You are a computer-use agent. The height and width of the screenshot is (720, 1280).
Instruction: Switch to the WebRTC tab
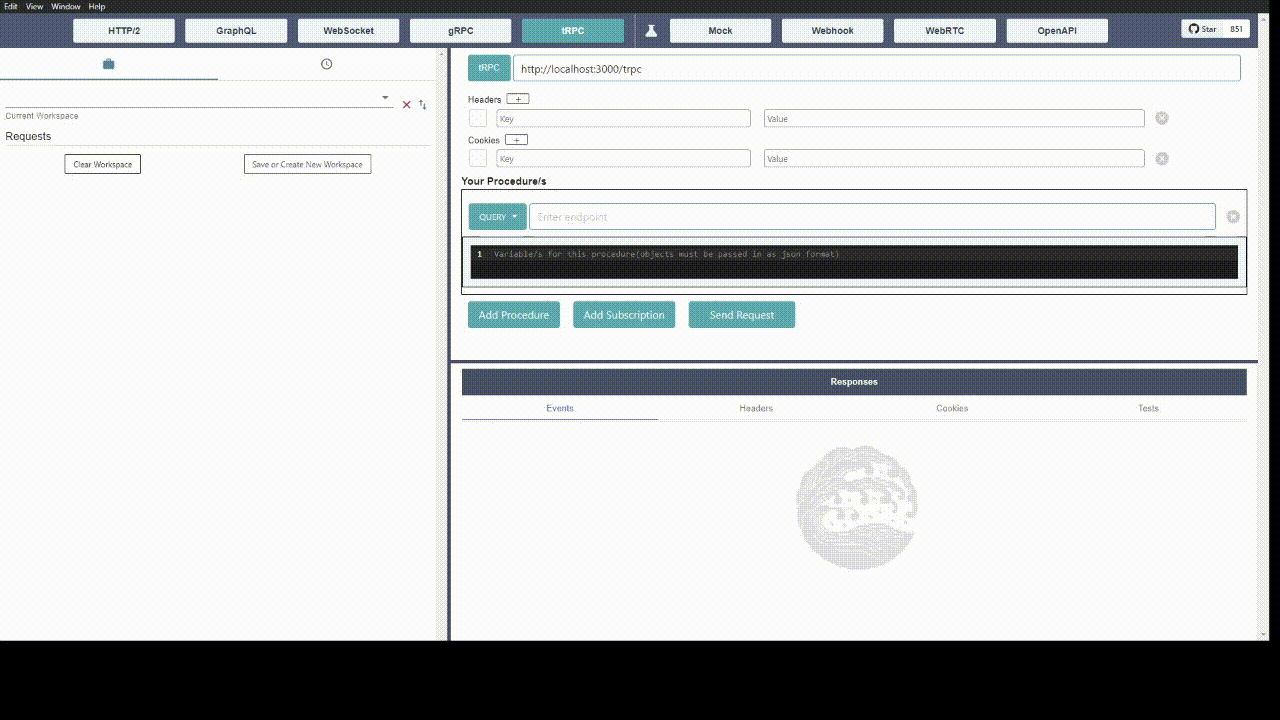(x=944, y=31)
